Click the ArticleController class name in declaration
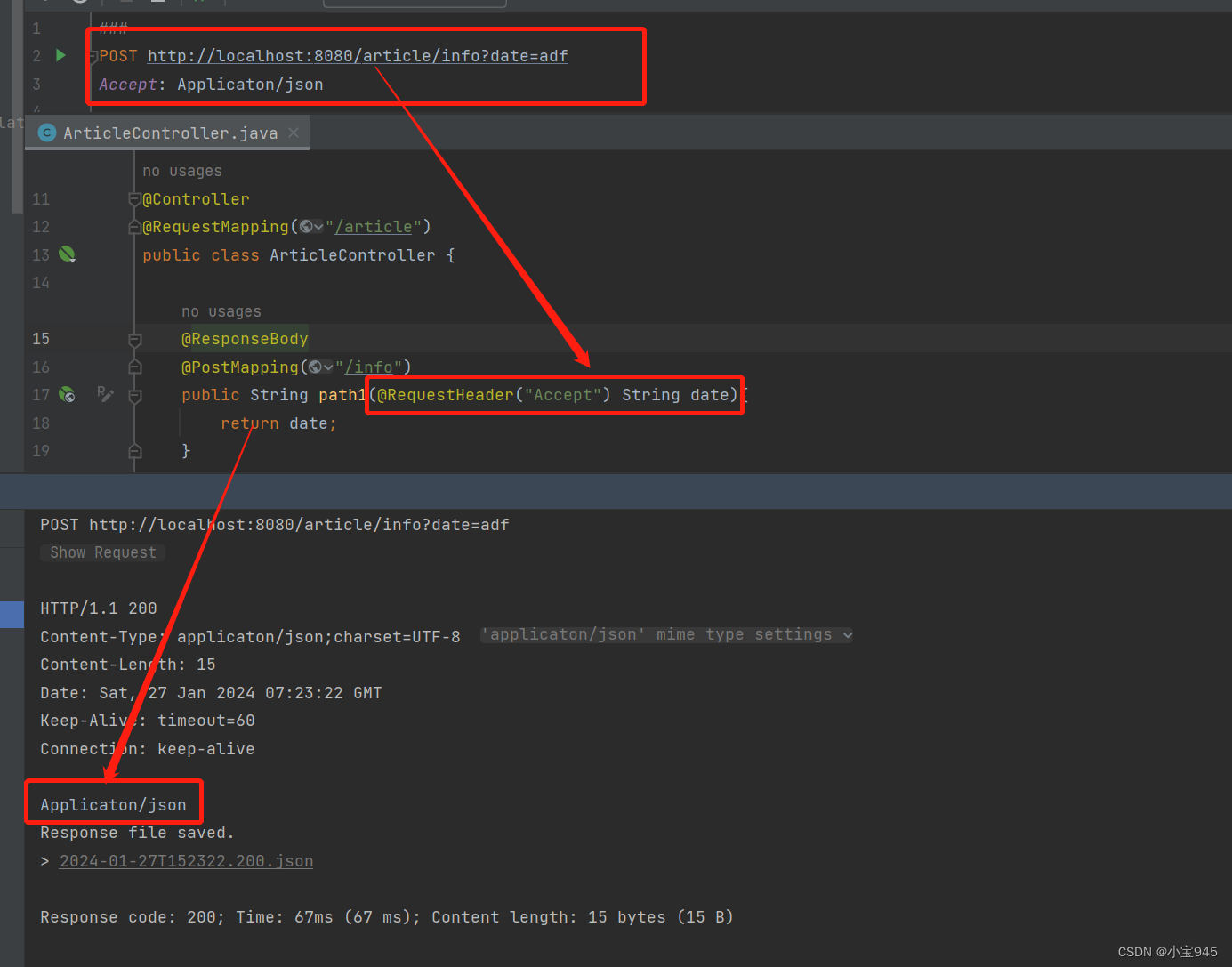 pos(352,255)
